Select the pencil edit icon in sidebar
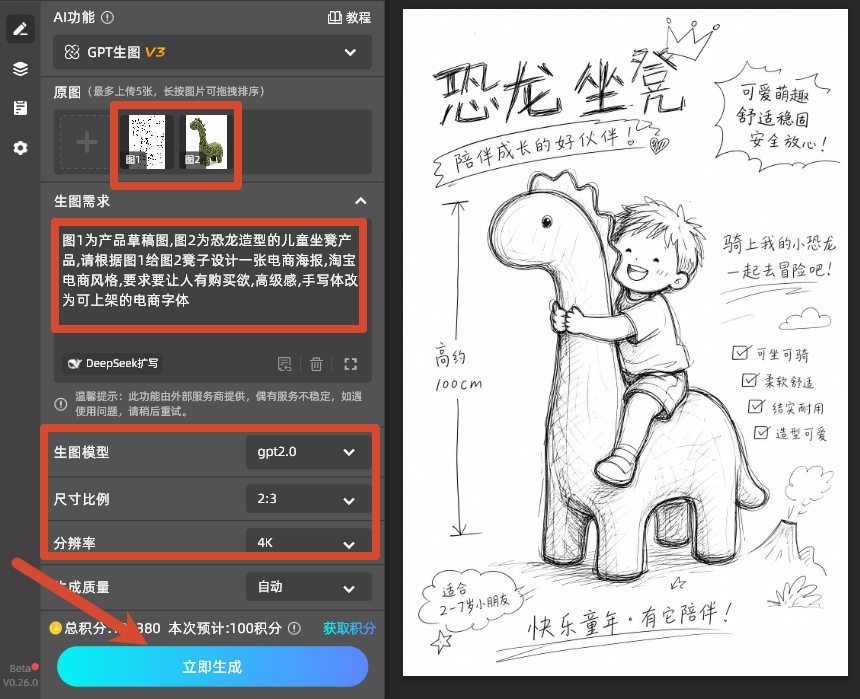This screenshot has height=699, width=860. (x=20, y=29)
